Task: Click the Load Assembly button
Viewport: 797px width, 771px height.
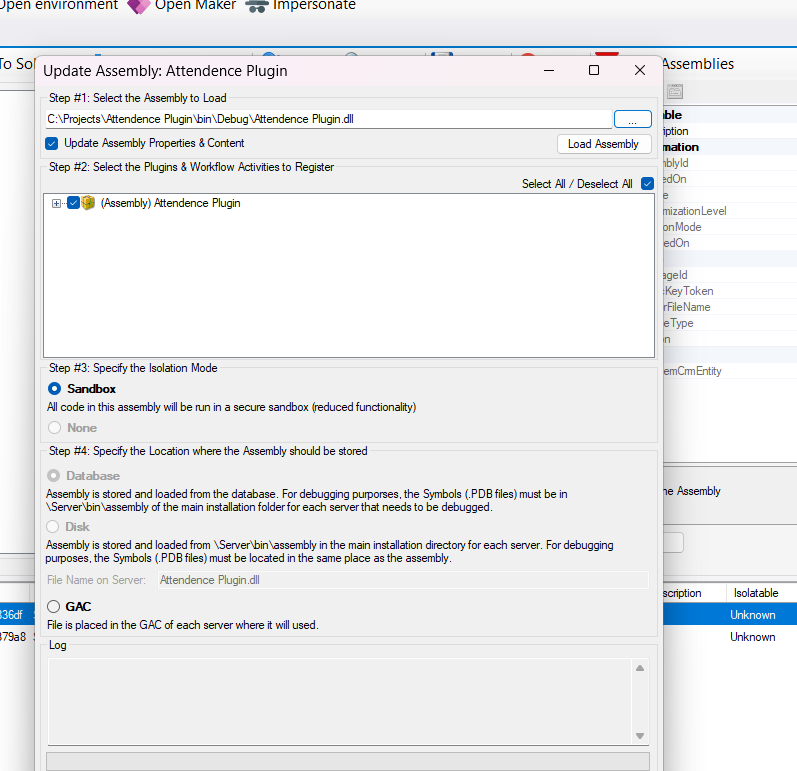Action: [x=602, y=144]
